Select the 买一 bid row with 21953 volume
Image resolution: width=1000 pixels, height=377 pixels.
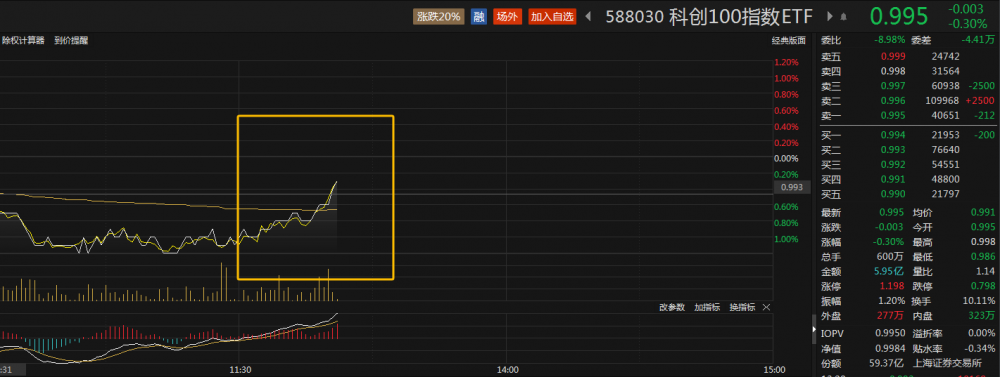point(908,135)
